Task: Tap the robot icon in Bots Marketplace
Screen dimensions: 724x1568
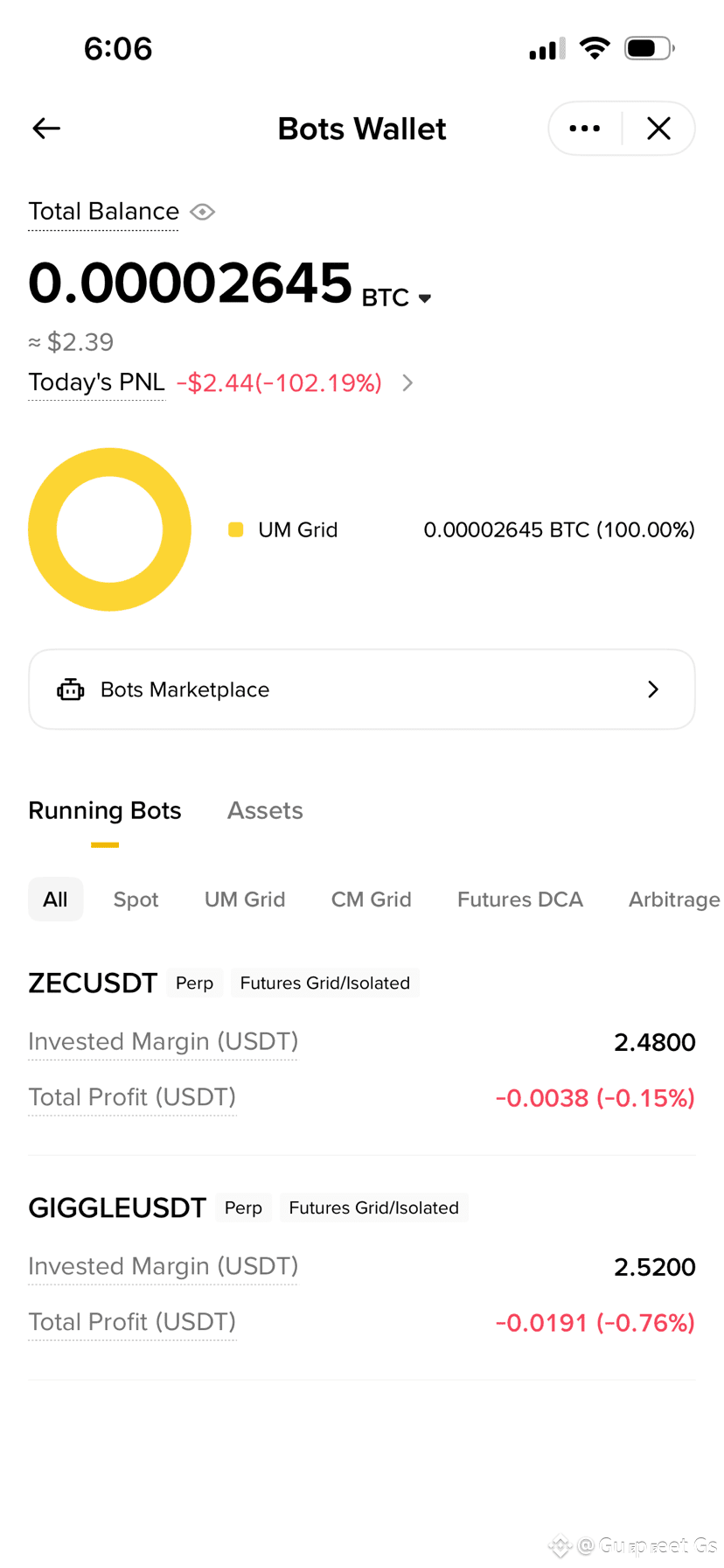Action: pyautogui.click(x=71, y=689)
